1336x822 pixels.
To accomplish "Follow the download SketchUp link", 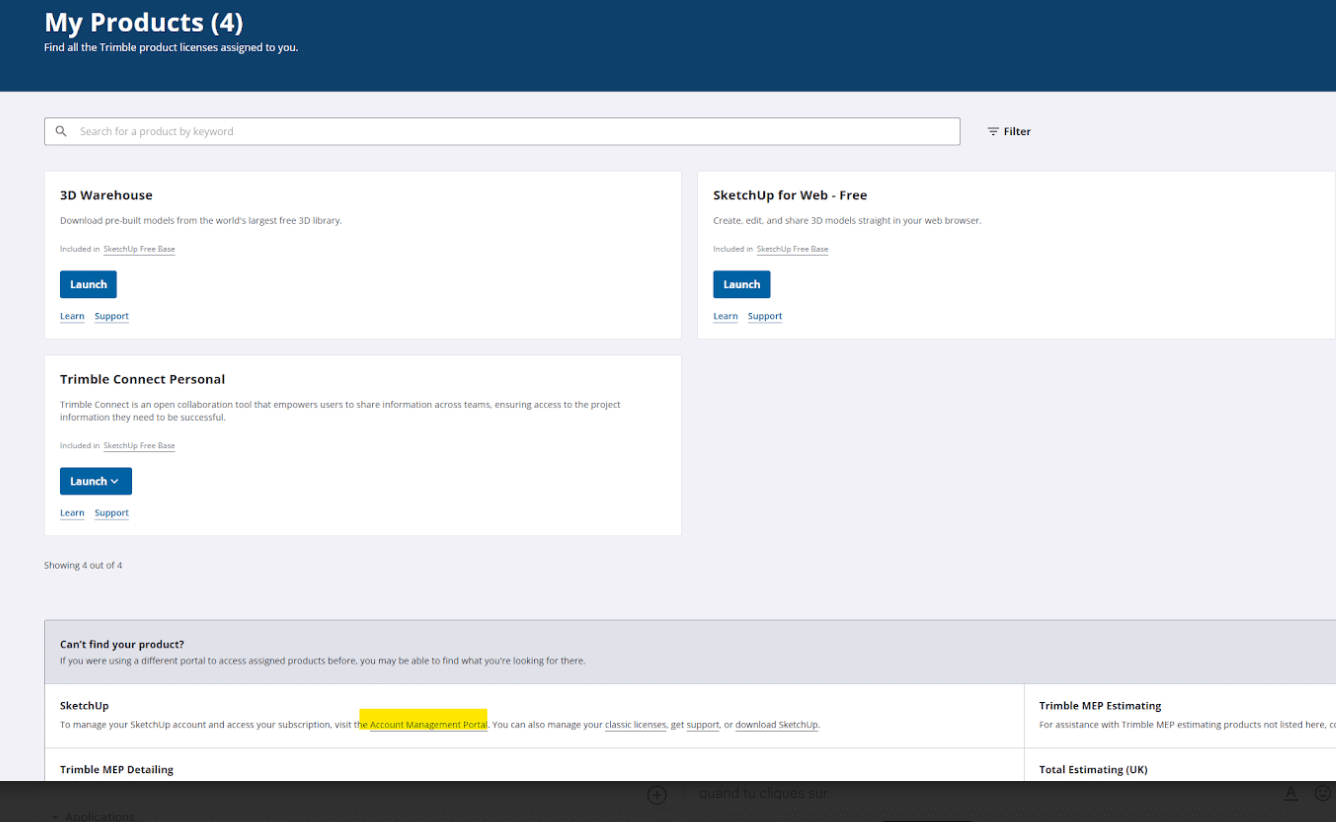I will click(x=777, y=725).
